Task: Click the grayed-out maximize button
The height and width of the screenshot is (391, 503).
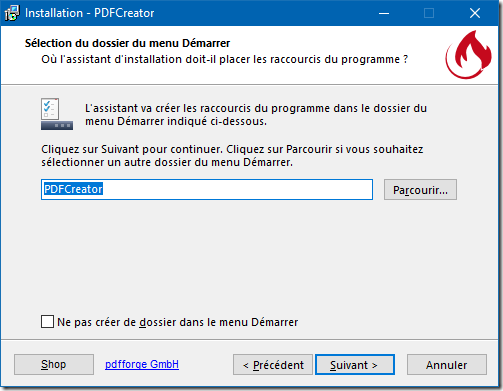Action: coord(429,13)
